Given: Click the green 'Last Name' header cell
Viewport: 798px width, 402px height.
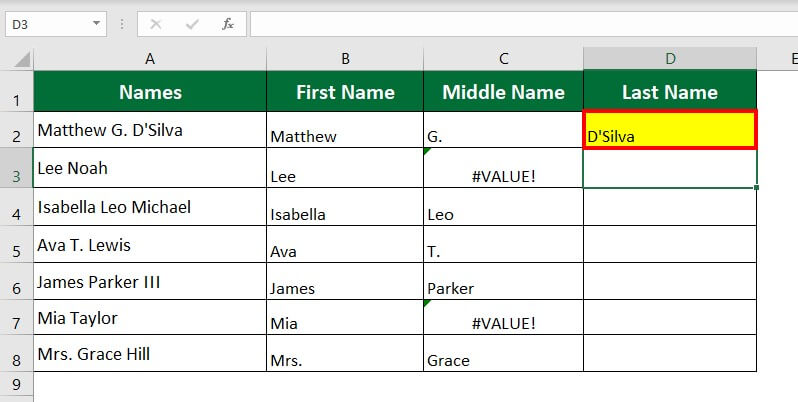Looking at the screenshot, I should pos(670,92).
